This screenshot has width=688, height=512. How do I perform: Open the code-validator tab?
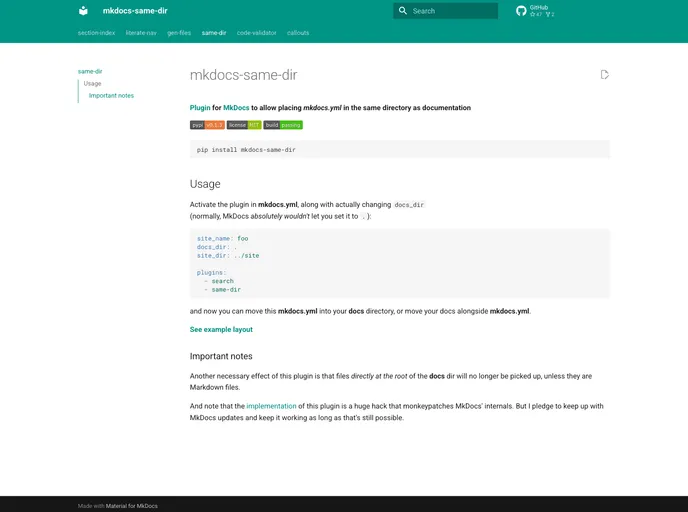click(257, 33)
